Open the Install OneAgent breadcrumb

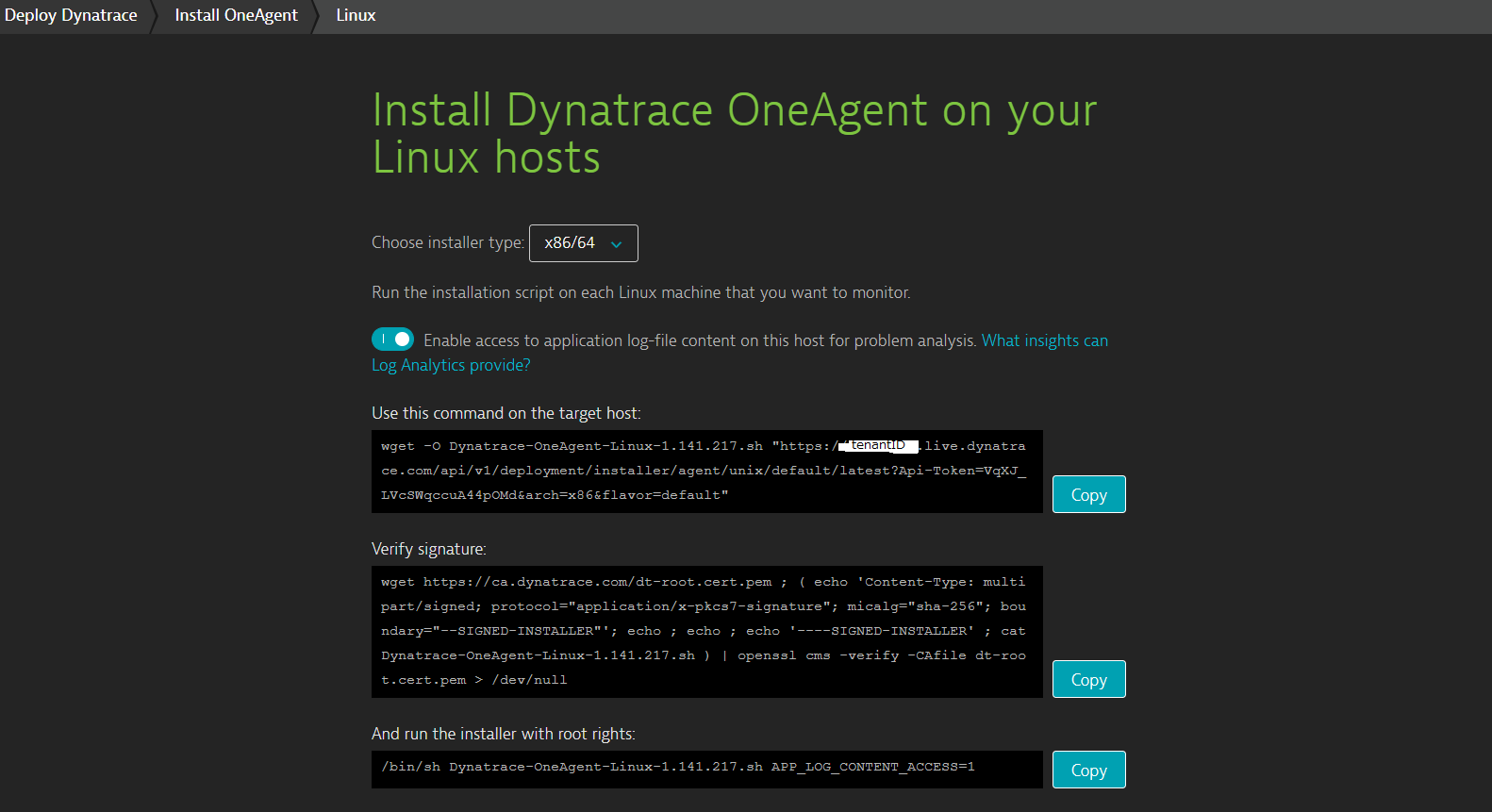[236, 15]
